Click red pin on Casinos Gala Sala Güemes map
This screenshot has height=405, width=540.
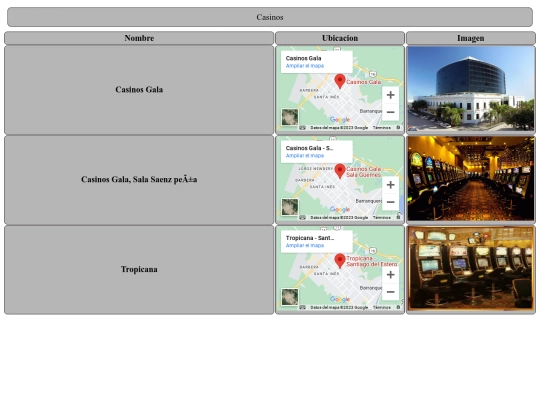pyautogui.click(x=340, y=171)
